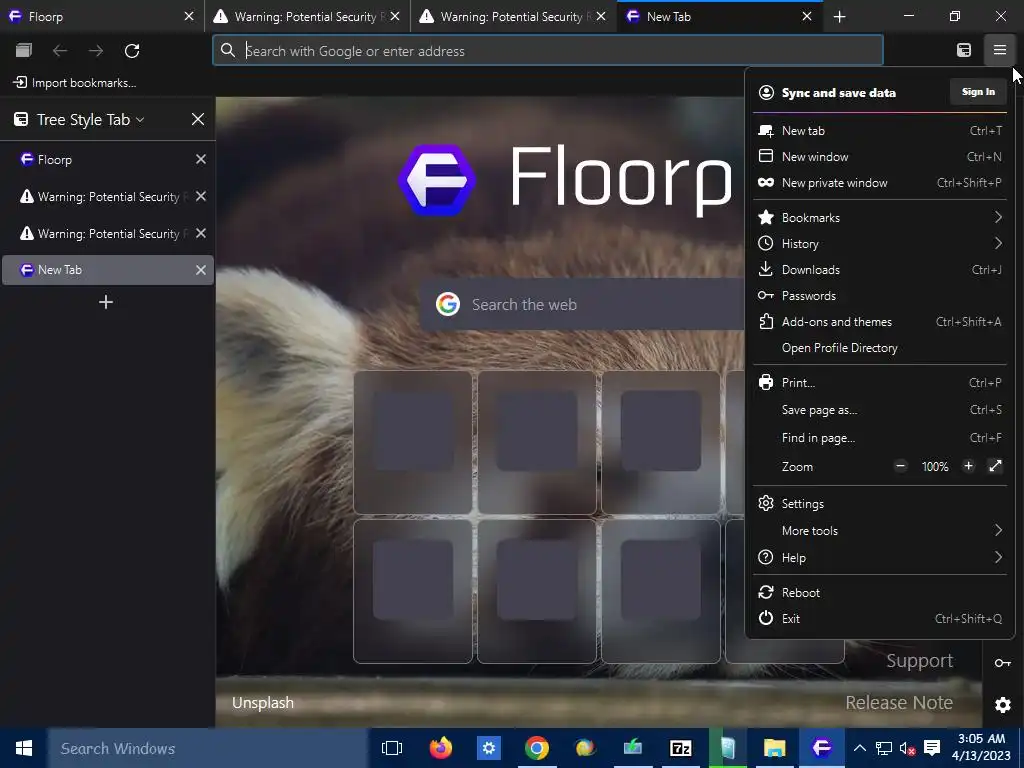1024x768 pixels.
Task: Switch to the Floorp tab in tab strip
Action: (x=102, y=16)
